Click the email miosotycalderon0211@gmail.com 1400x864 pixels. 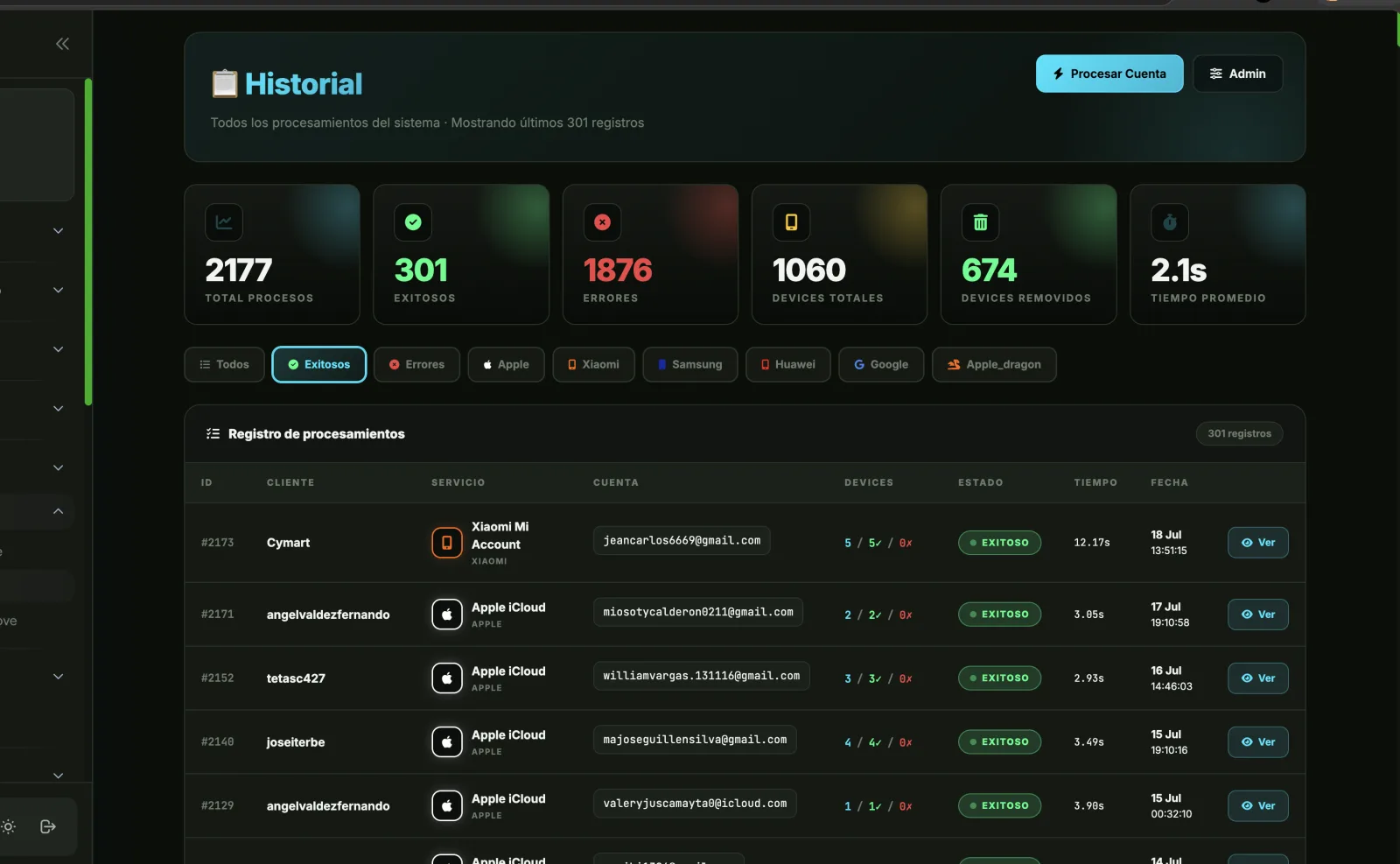click(x=698, y=613)
